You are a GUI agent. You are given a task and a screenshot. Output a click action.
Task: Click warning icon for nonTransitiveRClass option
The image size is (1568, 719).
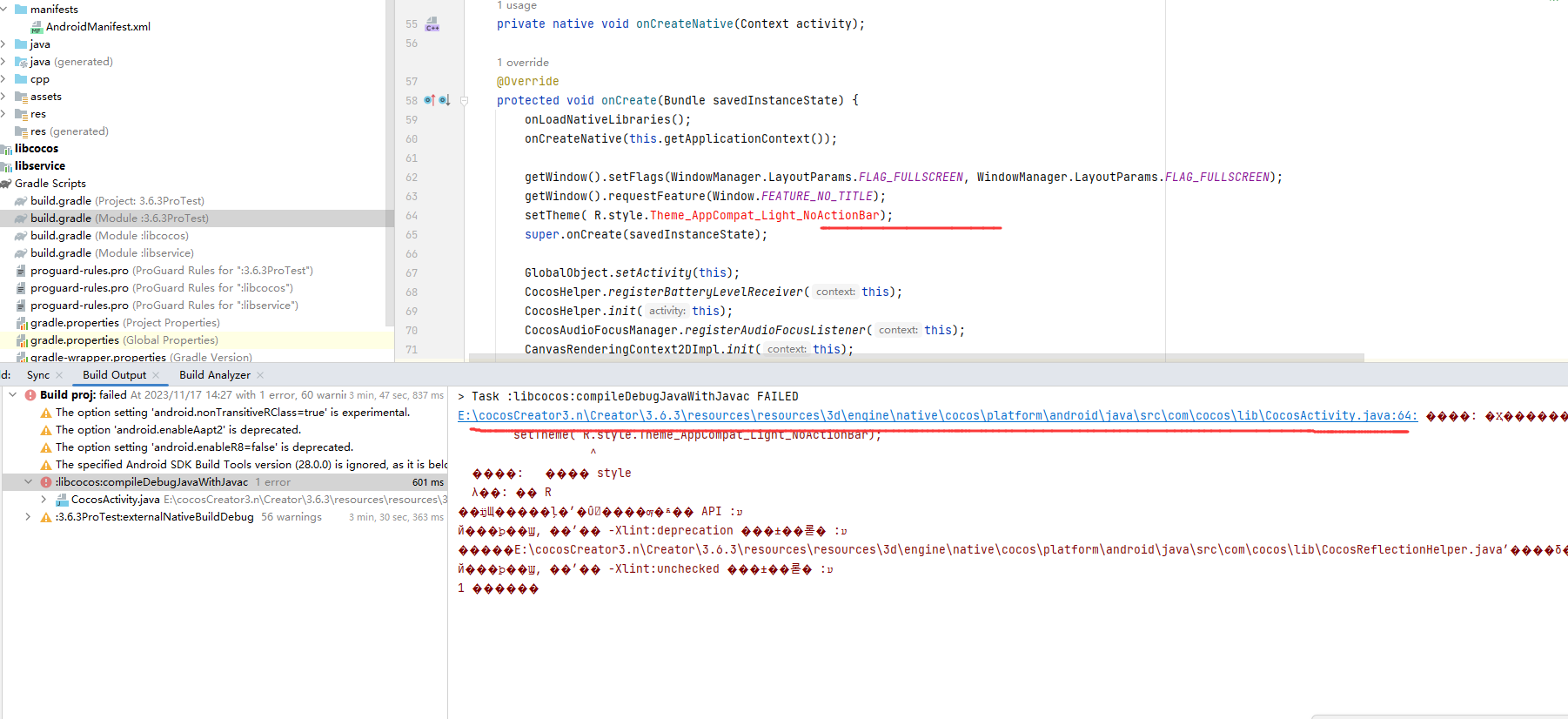(46, 413)
